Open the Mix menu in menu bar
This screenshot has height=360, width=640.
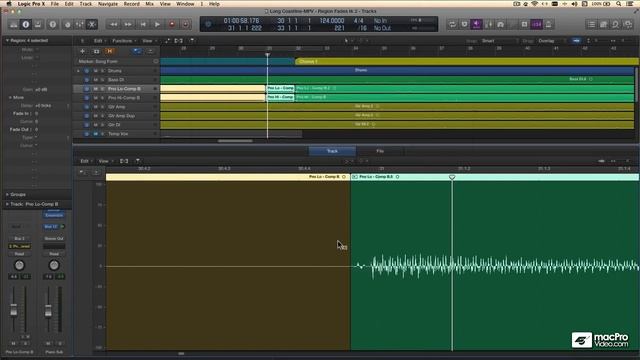(x=149, y=4)
